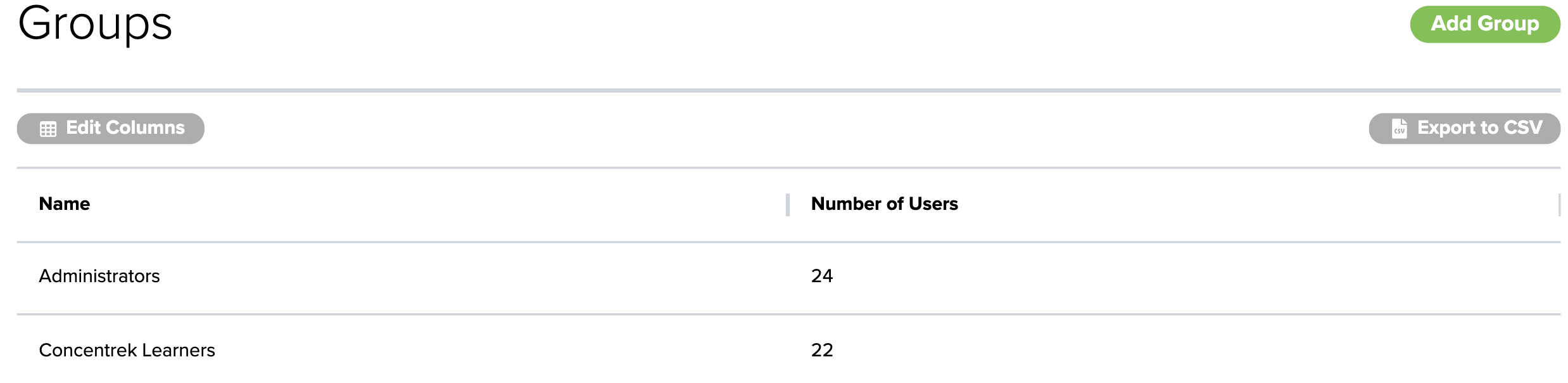Click the table grid icon in Edit Columns
Viewport: 1568px width, 383px height.
(48, 129)
